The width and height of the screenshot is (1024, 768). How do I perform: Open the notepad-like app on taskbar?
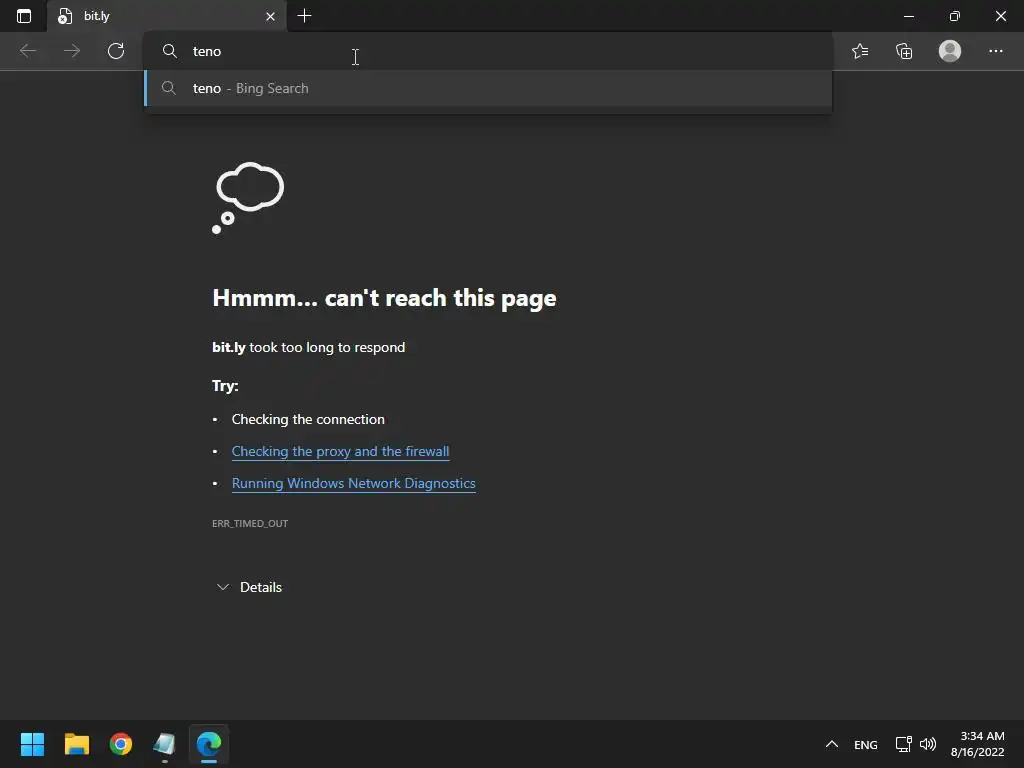(165, 744)
